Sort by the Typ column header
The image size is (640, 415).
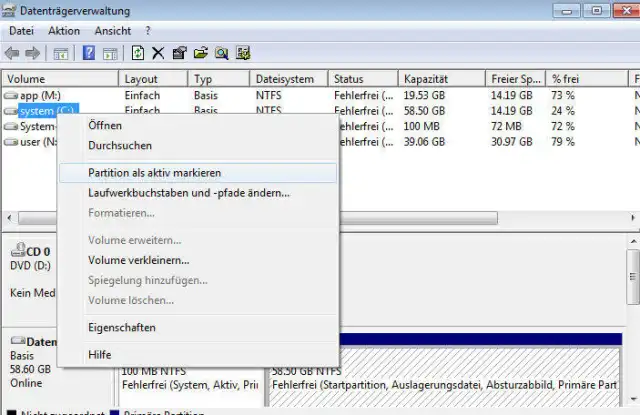219,79
